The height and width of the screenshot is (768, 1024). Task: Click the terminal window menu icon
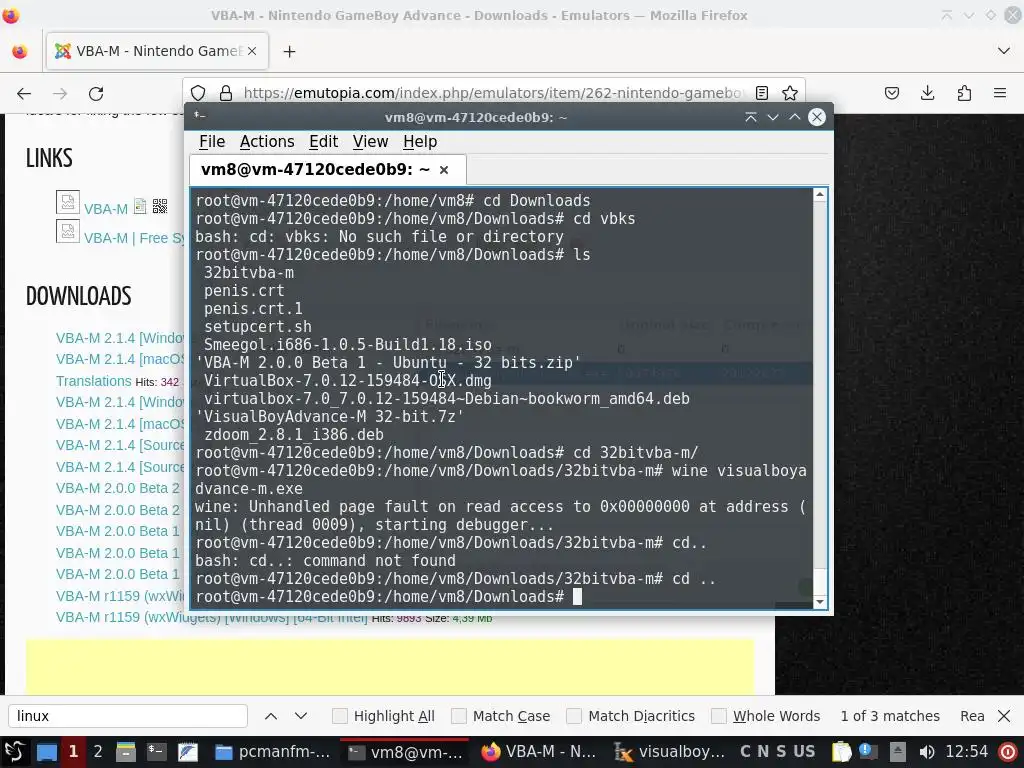(x=200, y=116)
